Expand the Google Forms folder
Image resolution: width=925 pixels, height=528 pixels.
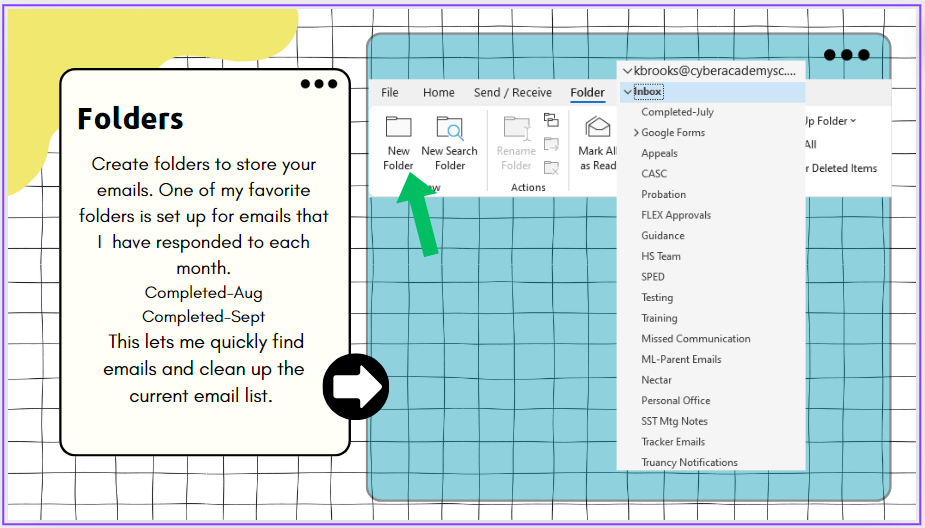[636, 133]
